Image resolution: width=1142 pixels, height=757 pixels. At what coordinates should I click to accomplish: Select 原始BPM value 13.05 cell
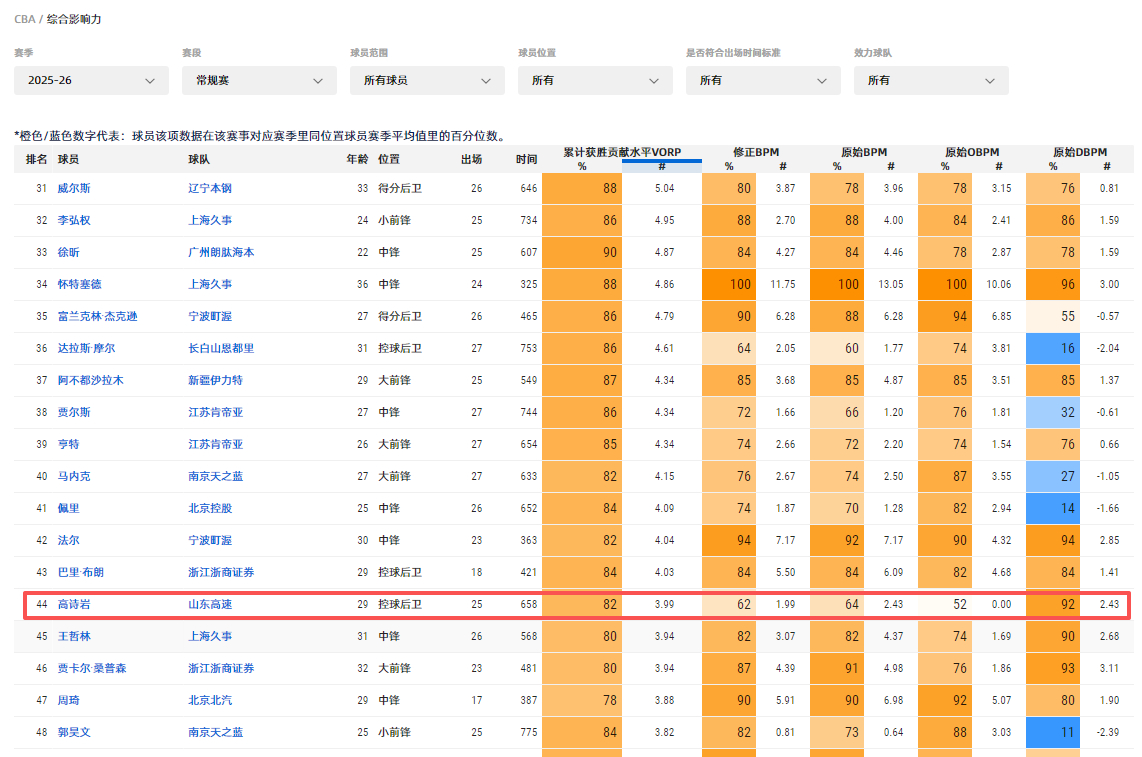891,284
